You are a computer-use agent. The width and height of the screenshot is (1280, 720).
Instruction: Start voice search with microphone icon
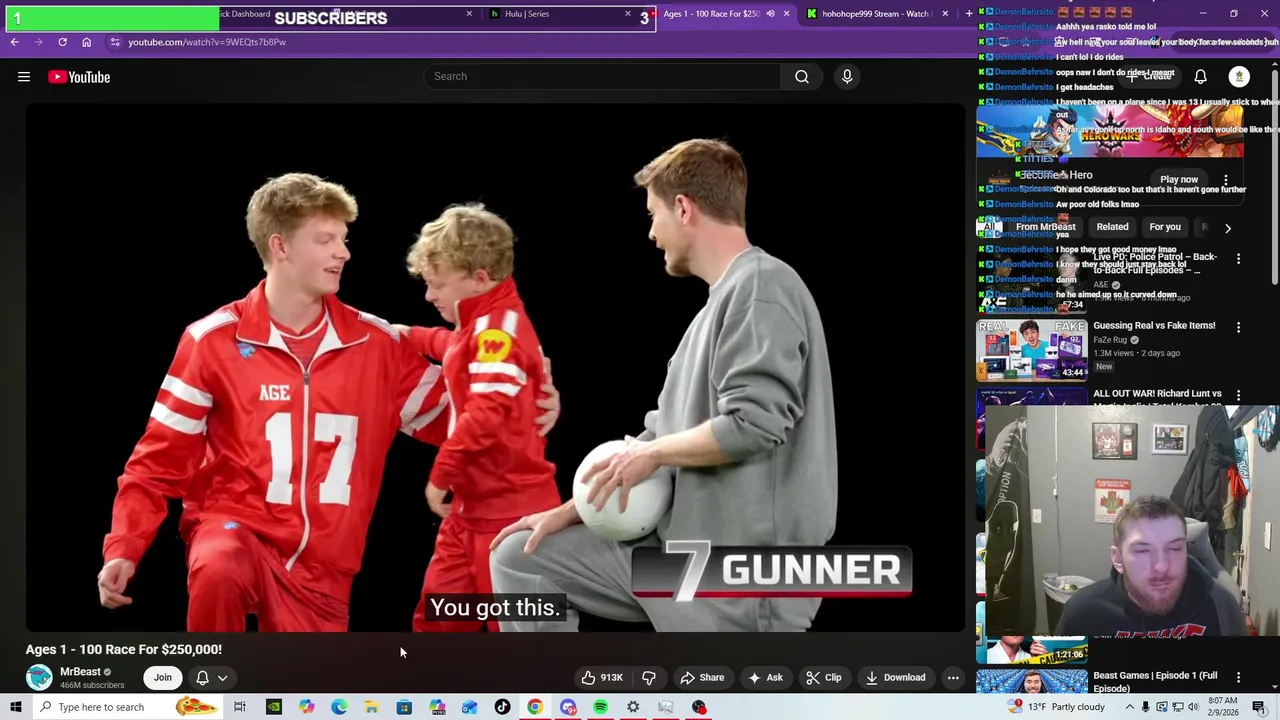[847, 76]
